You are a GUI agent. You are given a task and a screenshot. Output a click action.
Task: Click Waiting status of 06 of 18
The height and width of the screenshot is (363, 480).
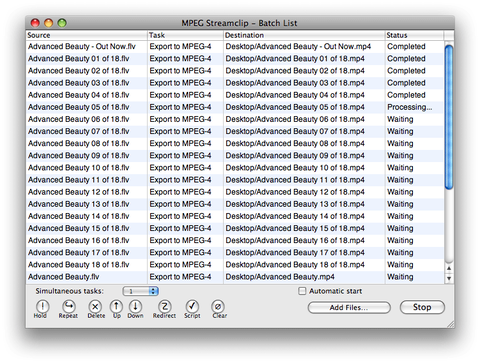[400, 119]
